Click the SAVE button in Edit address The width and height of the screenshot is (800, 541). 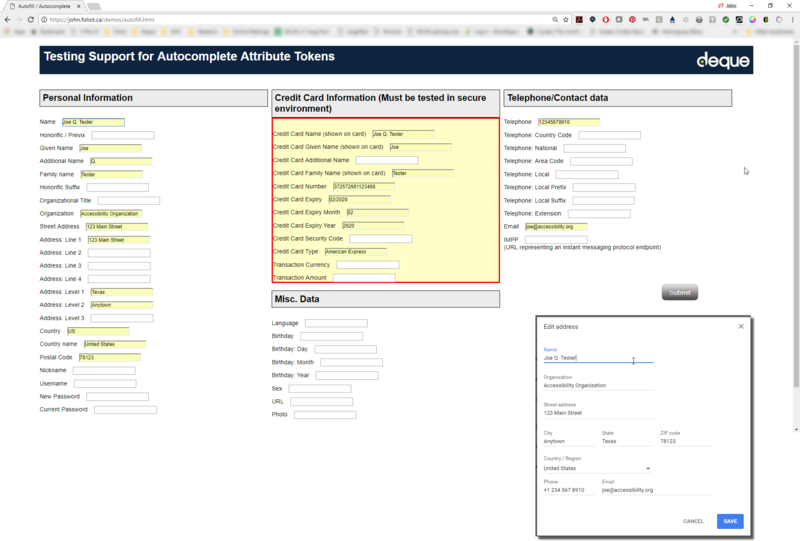(x=730, y=521)
